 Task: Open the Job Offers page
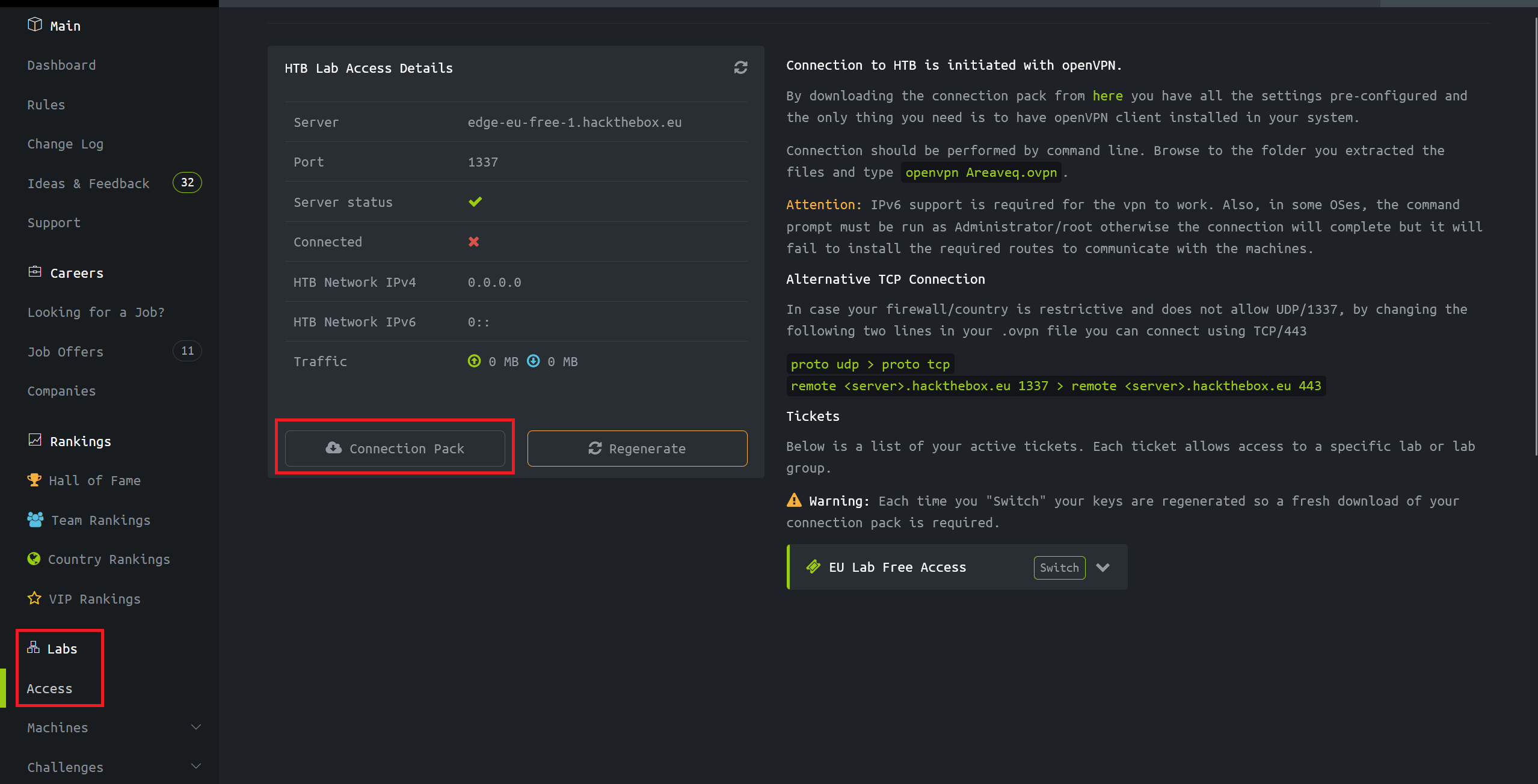click(x=65, y=352)
